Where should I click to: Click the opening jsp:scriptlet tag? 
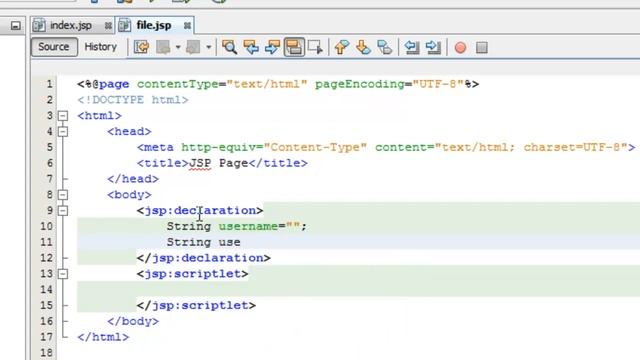point(192,273)
